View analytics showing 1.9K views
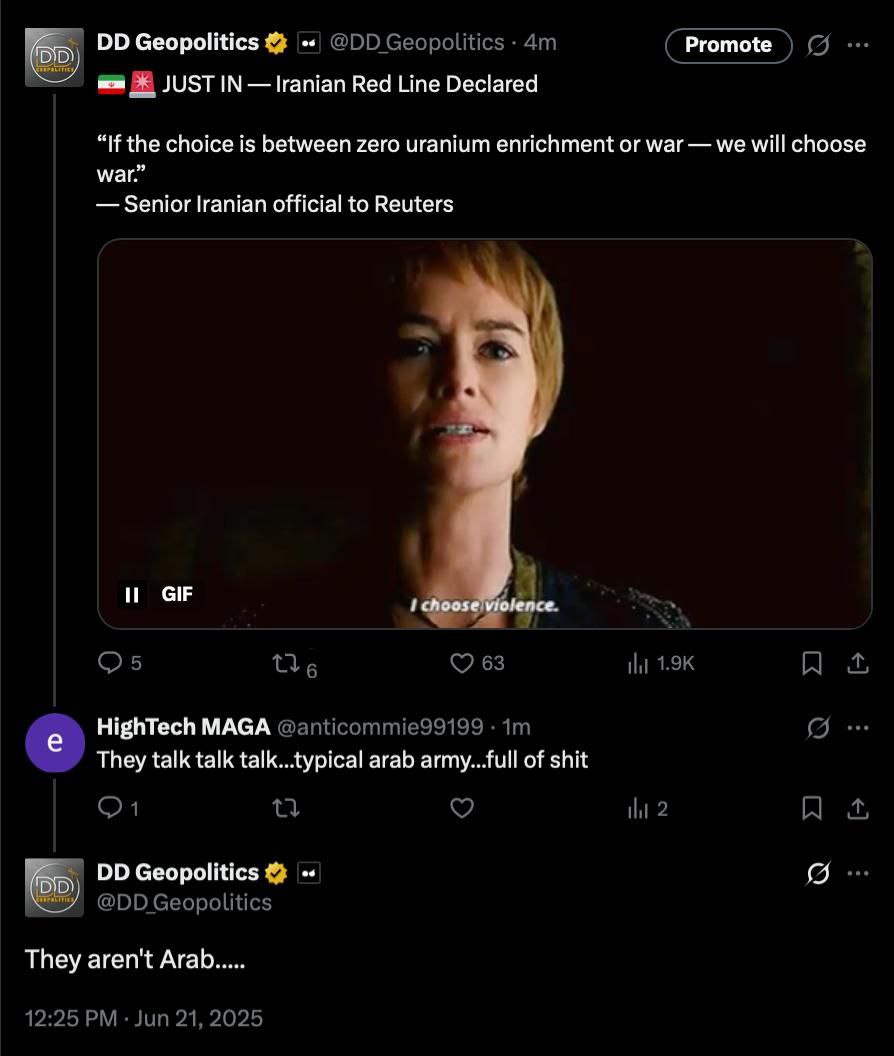This screenshot has width=894, height=1056. click(x=636, y=663)
